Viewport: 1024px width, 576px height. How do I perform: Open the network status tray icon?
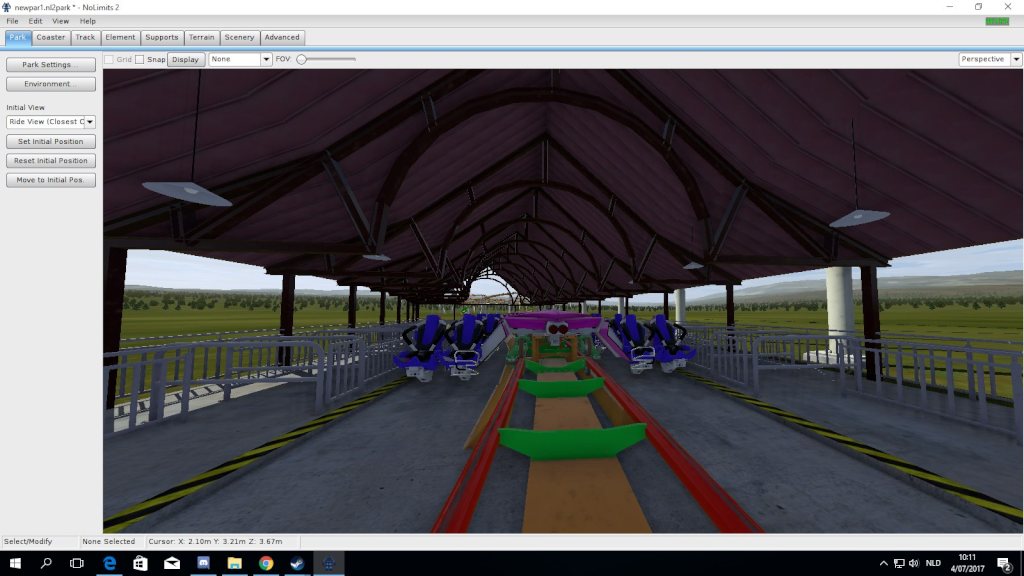pos(899,563)
